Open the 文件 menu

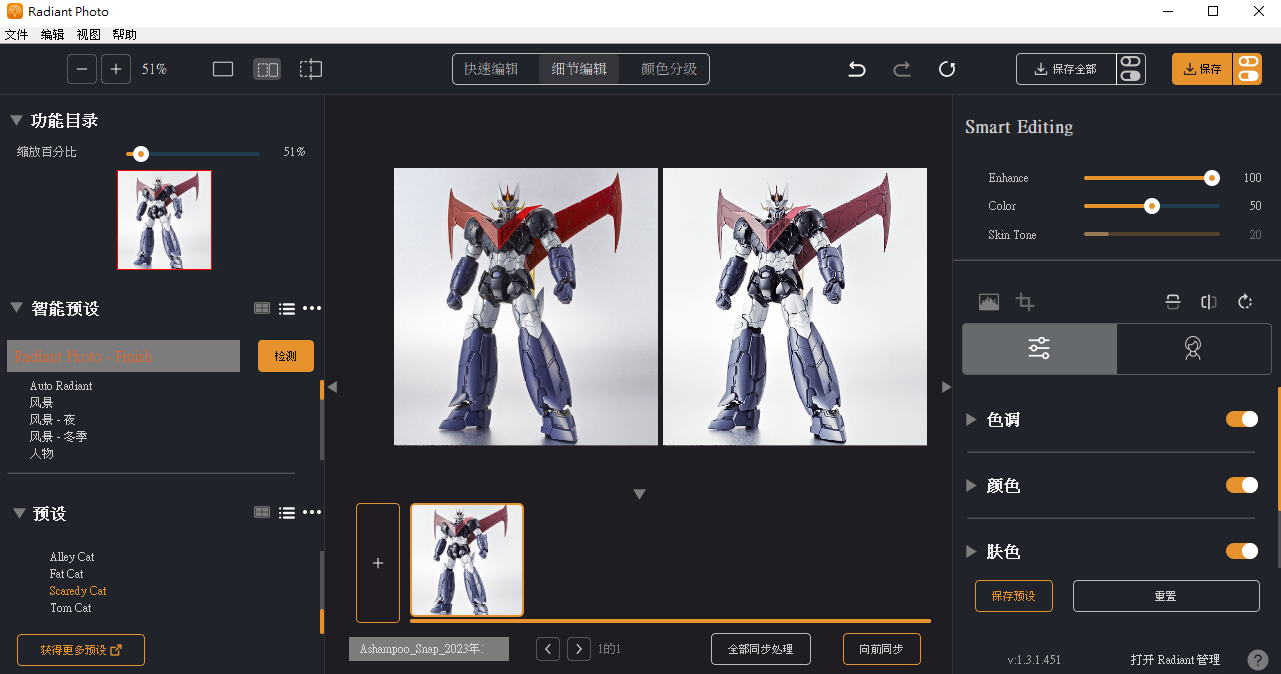[16, 35]
